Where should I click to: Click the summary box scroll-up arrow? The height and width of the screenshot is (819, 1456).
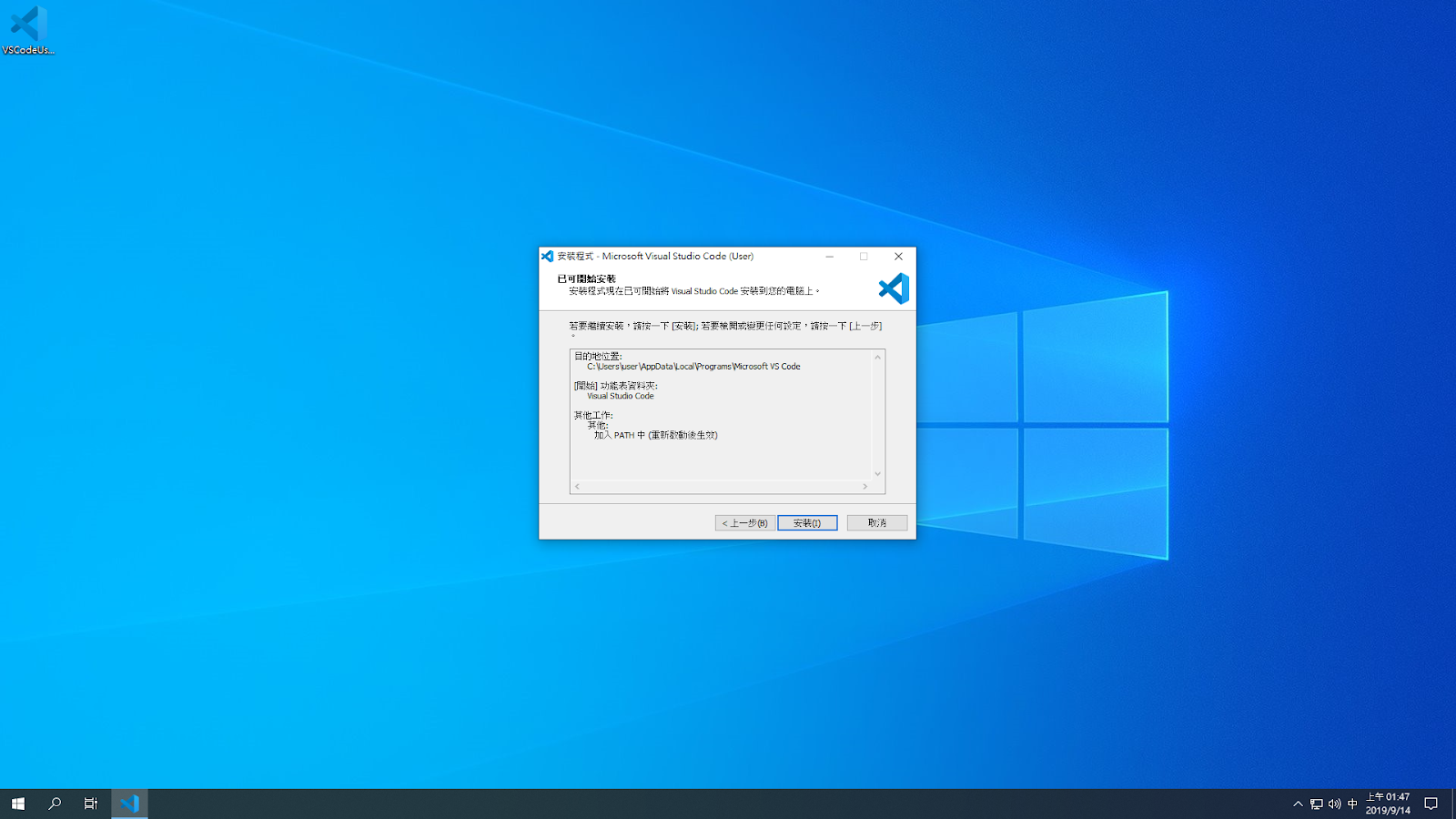tap(878, 357)
